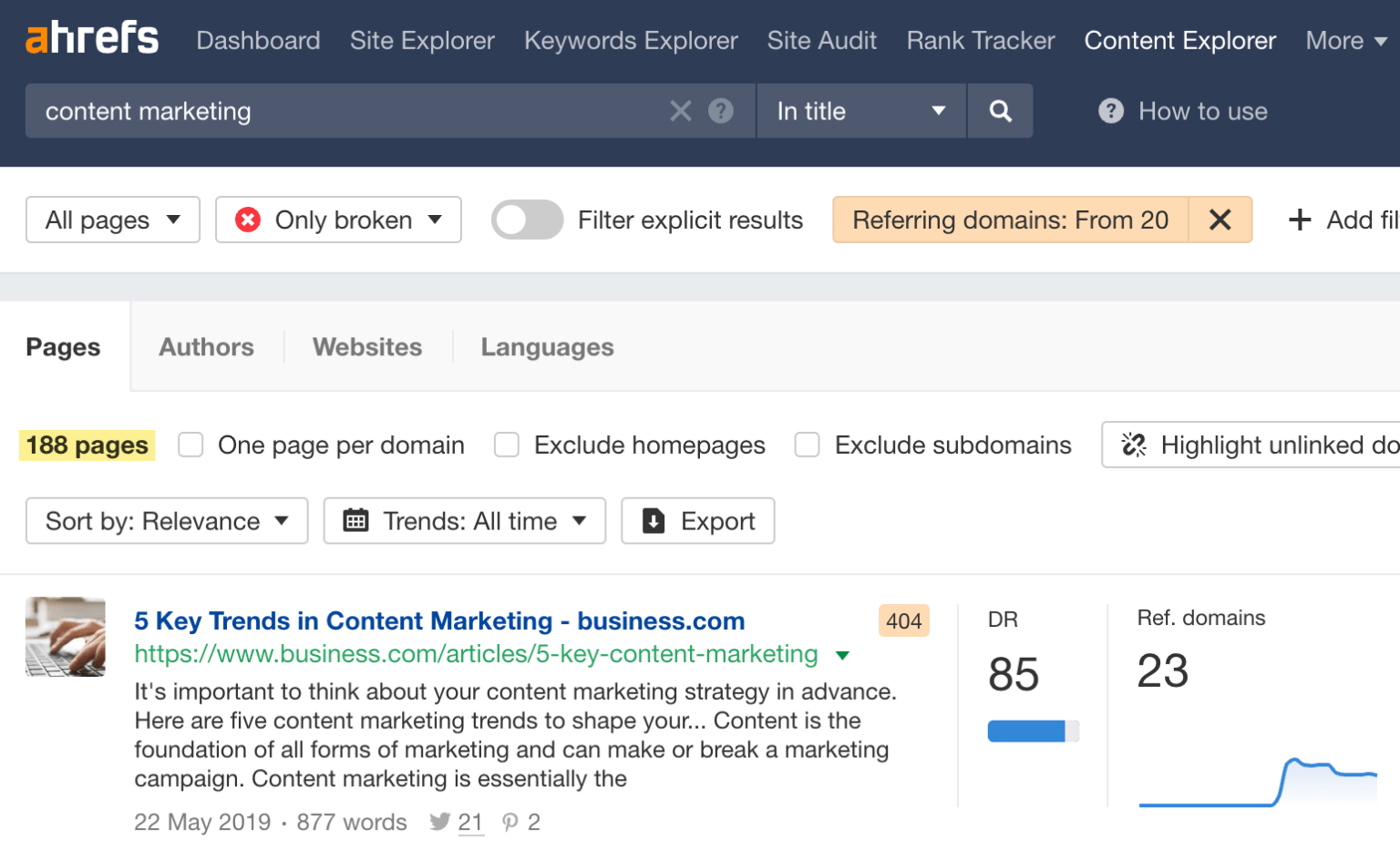Click the Twitter share icon showing 21

click(440, 822)
